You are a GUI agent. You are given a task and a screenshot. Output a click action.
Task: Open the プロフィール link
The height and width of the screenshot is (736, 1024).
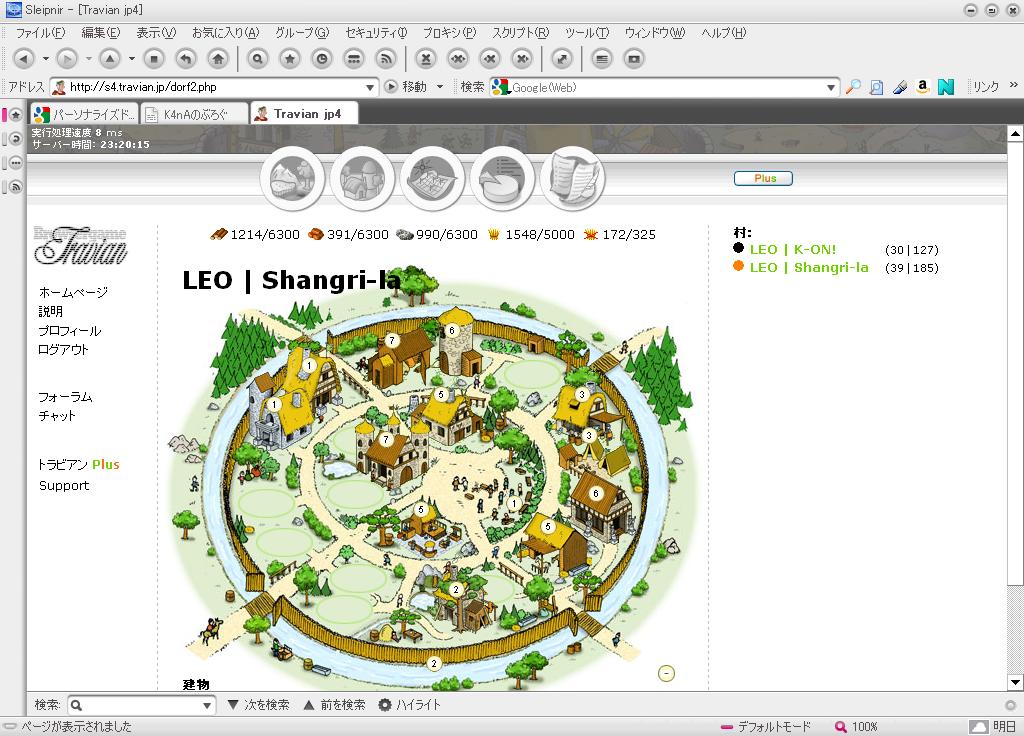[69, 330]
